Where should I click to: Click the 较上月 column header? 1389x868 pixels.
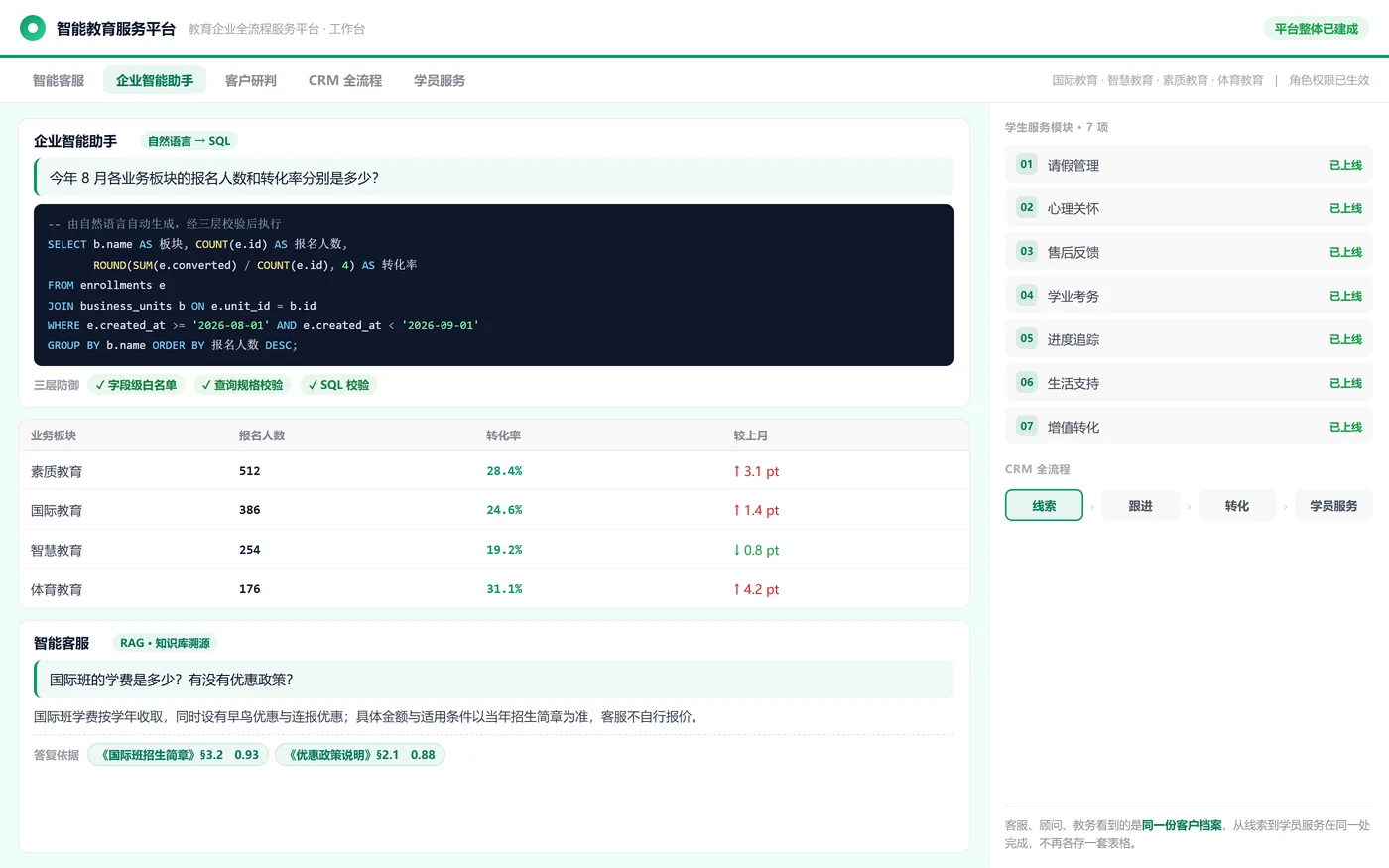click(x=751, y=435)
